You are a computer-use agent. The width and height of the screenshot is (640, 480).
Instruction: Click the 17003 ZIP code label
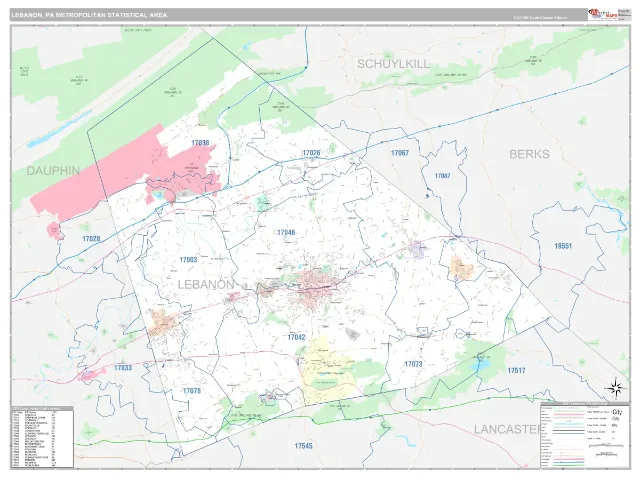(188, 260)
